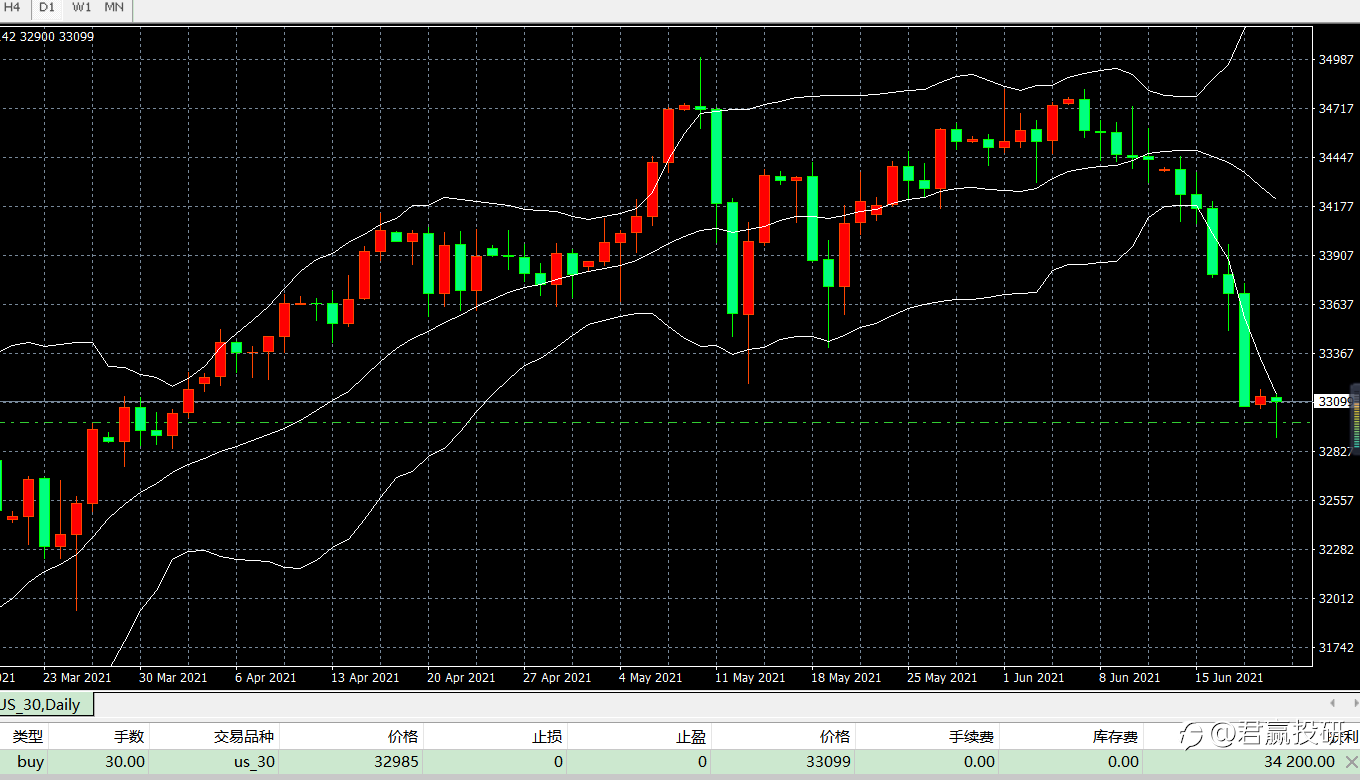Click the 34177 price axis label
This screenshot has height=780, width=1360.
pos(1337,207)
